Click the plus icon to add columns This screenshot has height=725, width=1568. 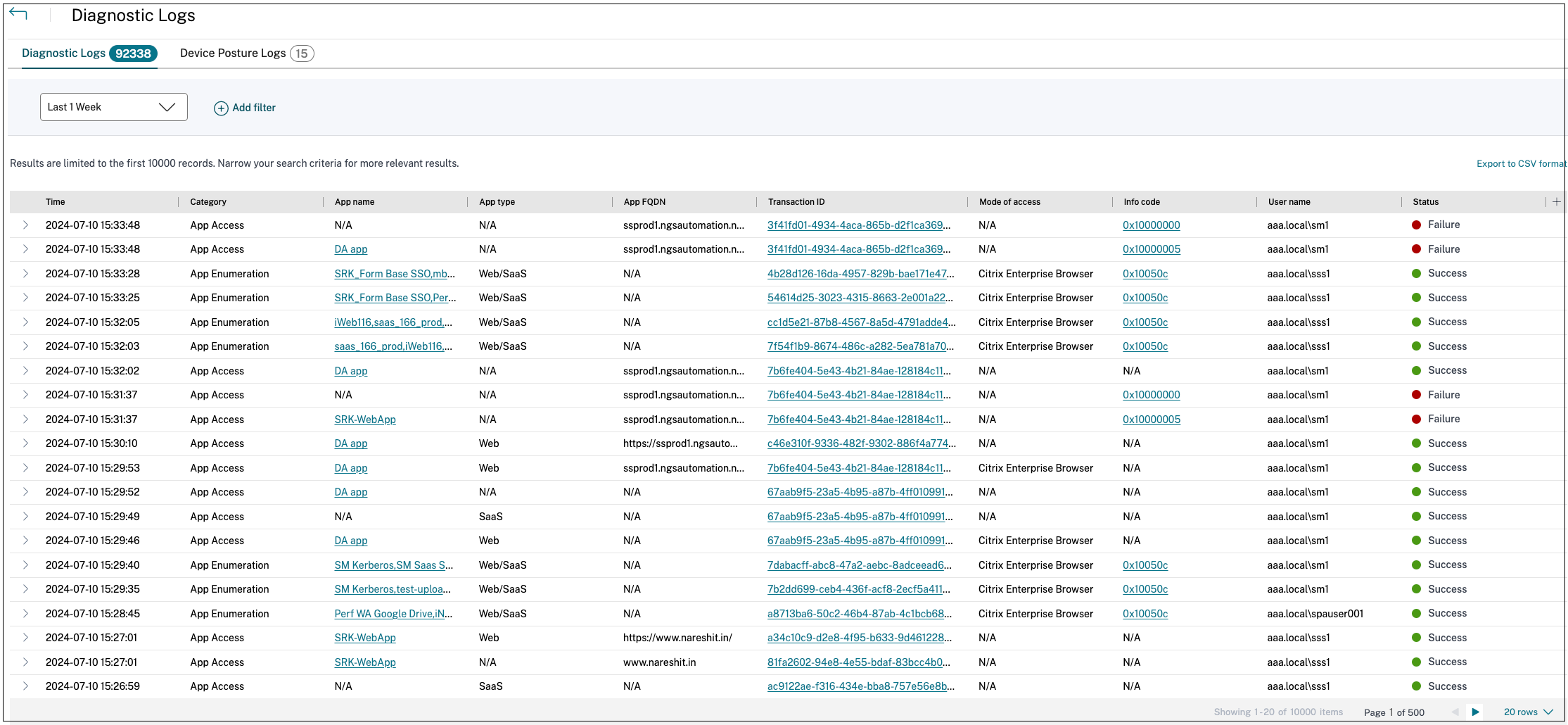tap(1556, 202)
